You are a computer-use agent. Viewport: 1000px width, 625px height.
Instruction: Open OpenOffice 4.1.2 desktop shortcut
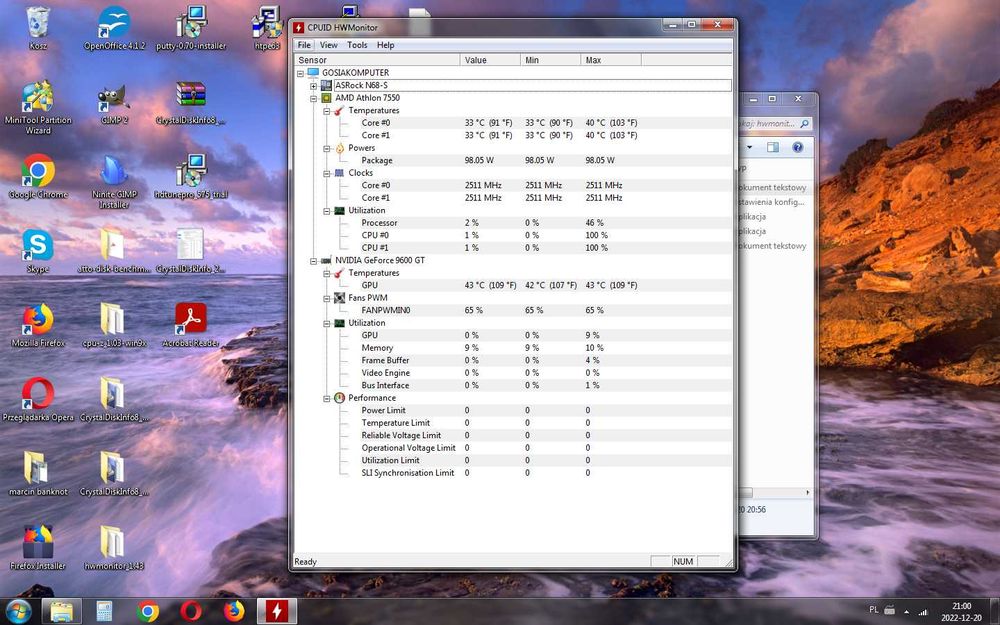114,28
